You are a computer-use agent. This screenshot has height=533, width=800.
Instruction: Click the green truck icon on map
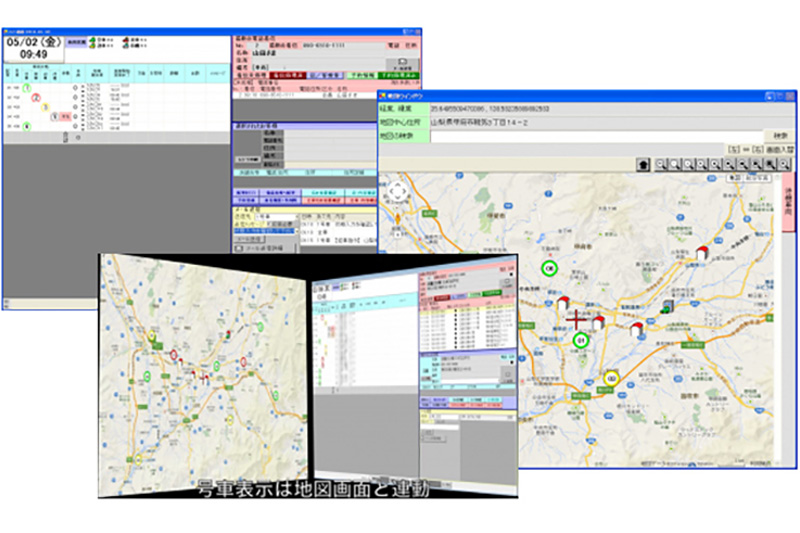(x=668, y=305)
